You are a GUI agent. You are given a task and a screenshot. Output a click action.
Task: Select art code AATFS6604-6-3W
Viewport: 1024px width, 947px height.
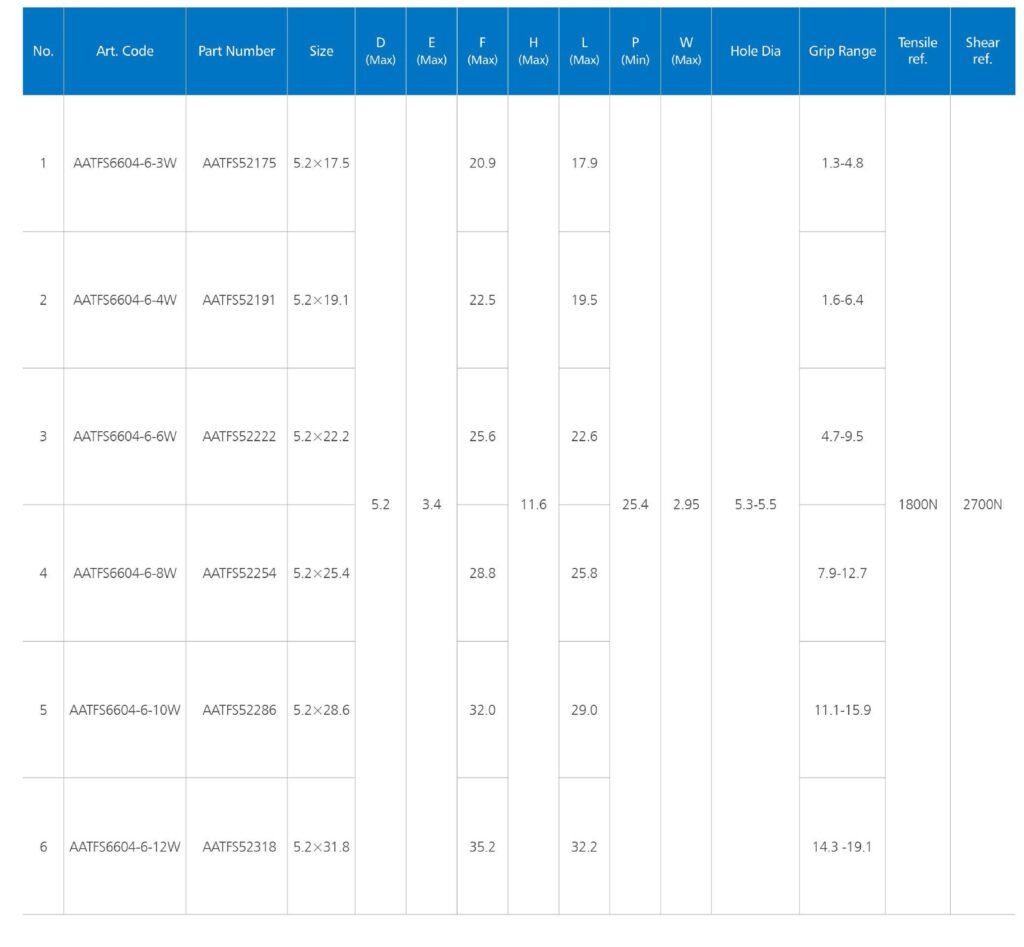coord(124,163)
